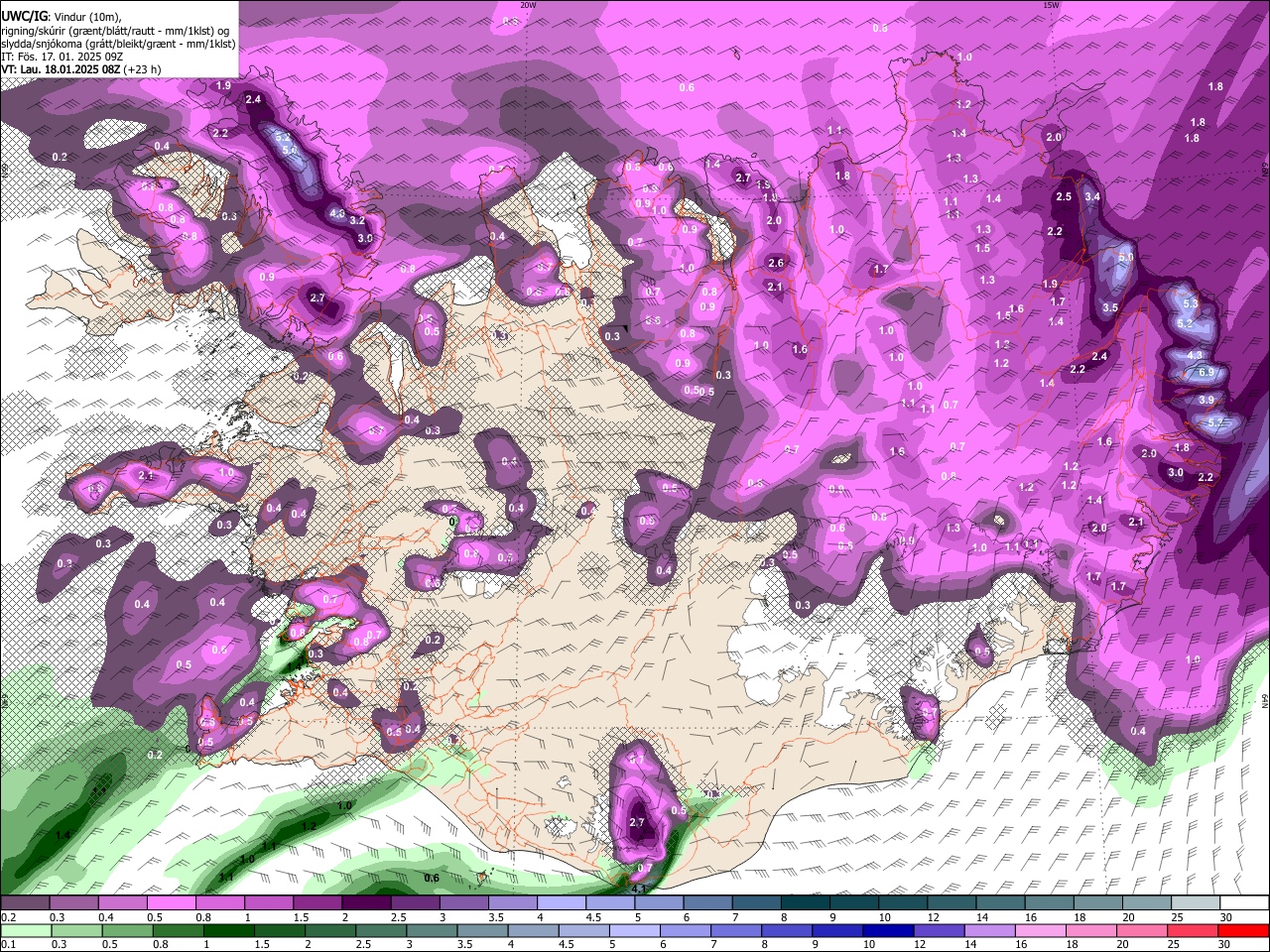Screen dimensions: 1270x952
Task: Pick the white 30 swatch in upper legend row
Action: (x=1243, y=903)
